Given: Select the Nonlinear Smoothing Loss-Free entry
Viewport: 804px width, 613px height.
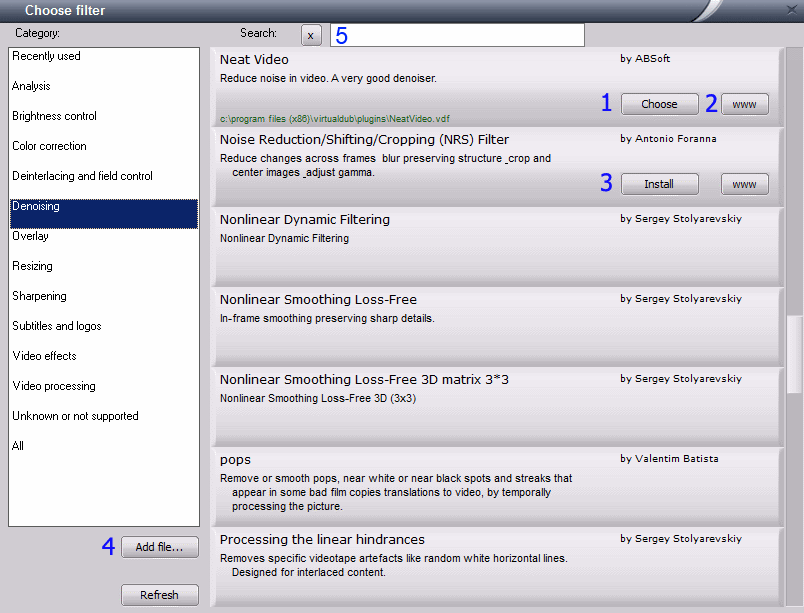Looking at the screenshot, I should click(499, 327).
